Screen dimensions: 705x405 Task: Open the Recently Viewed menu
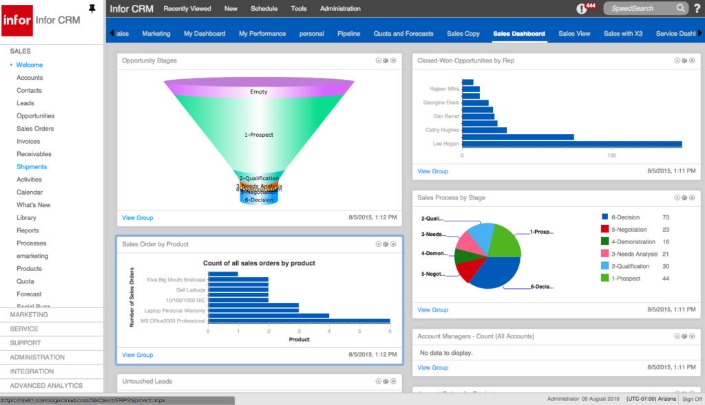click(187, 8)
